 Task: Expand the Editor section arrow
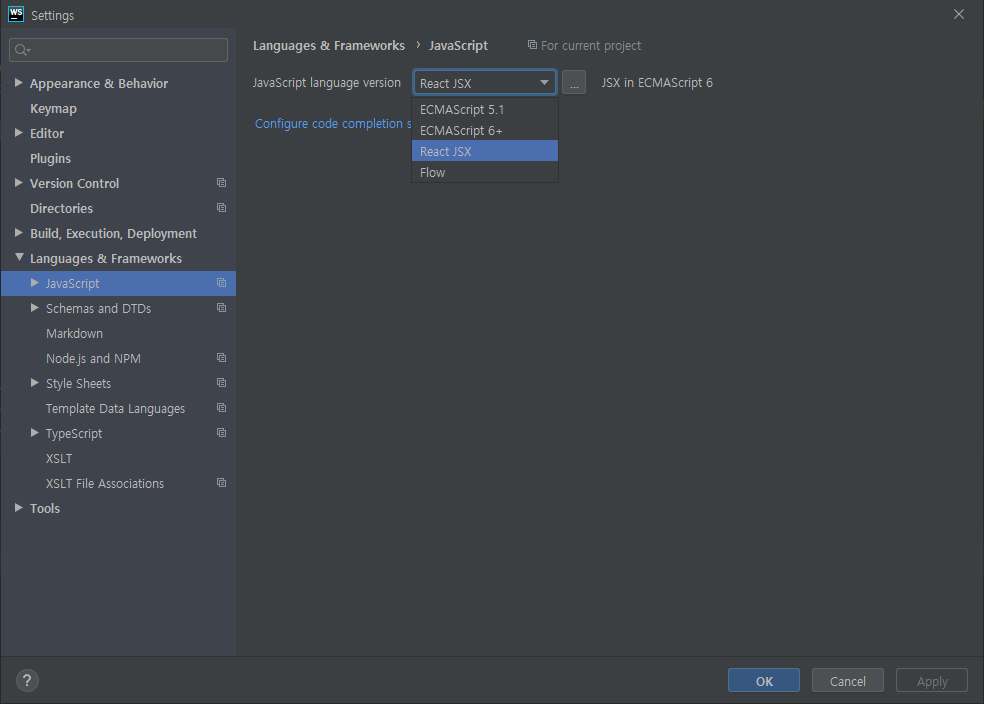19,133
